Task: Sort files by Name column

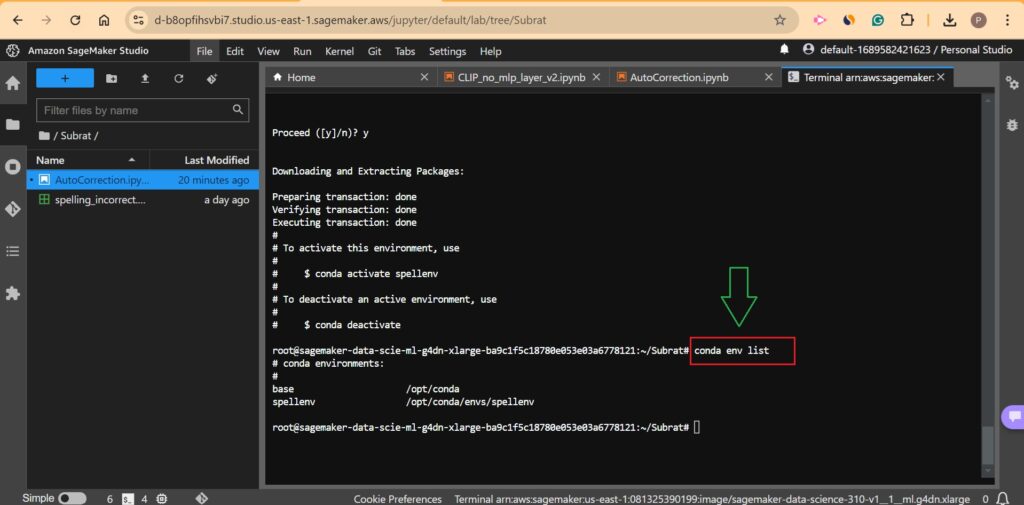Action: pos(50,160)
